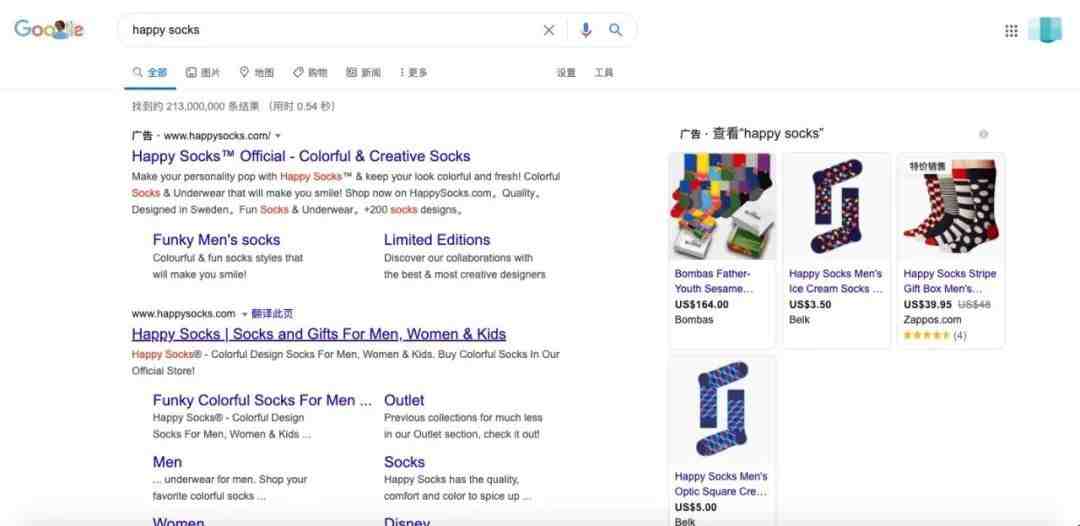Select the 全部 tab
The height and width of the screenshot is (526, 1080).
click(150, 72)
